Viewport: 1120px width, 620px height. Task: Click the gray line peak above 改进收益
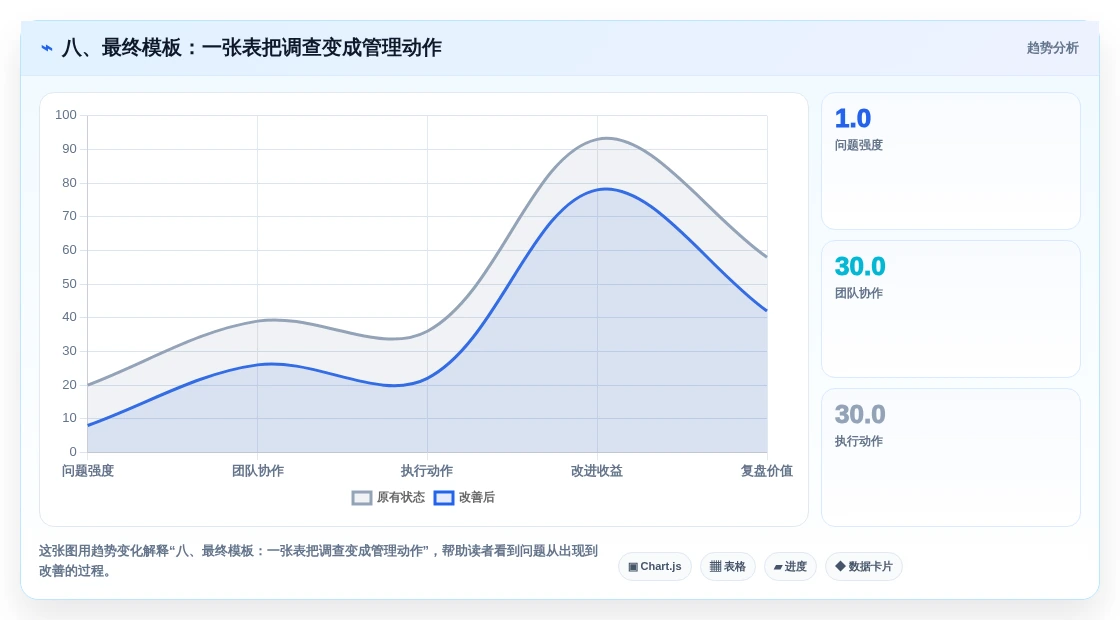click(606, 138)
